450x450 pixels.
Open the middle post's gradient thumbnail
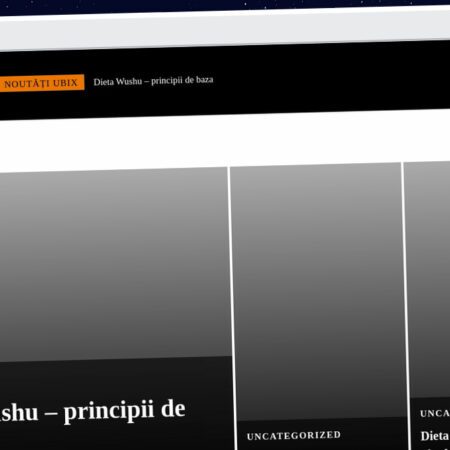pyautogui.click(x=318, y=292)
